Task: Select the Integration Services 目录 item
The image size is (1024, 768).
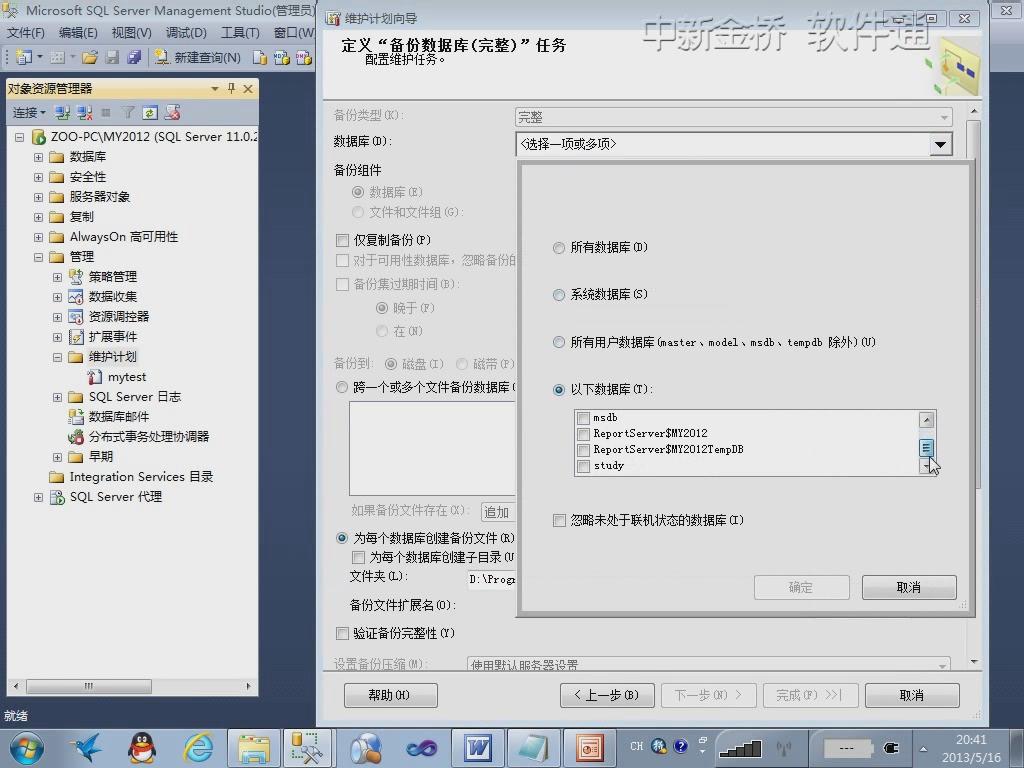Action: click(x=141, y=477)
